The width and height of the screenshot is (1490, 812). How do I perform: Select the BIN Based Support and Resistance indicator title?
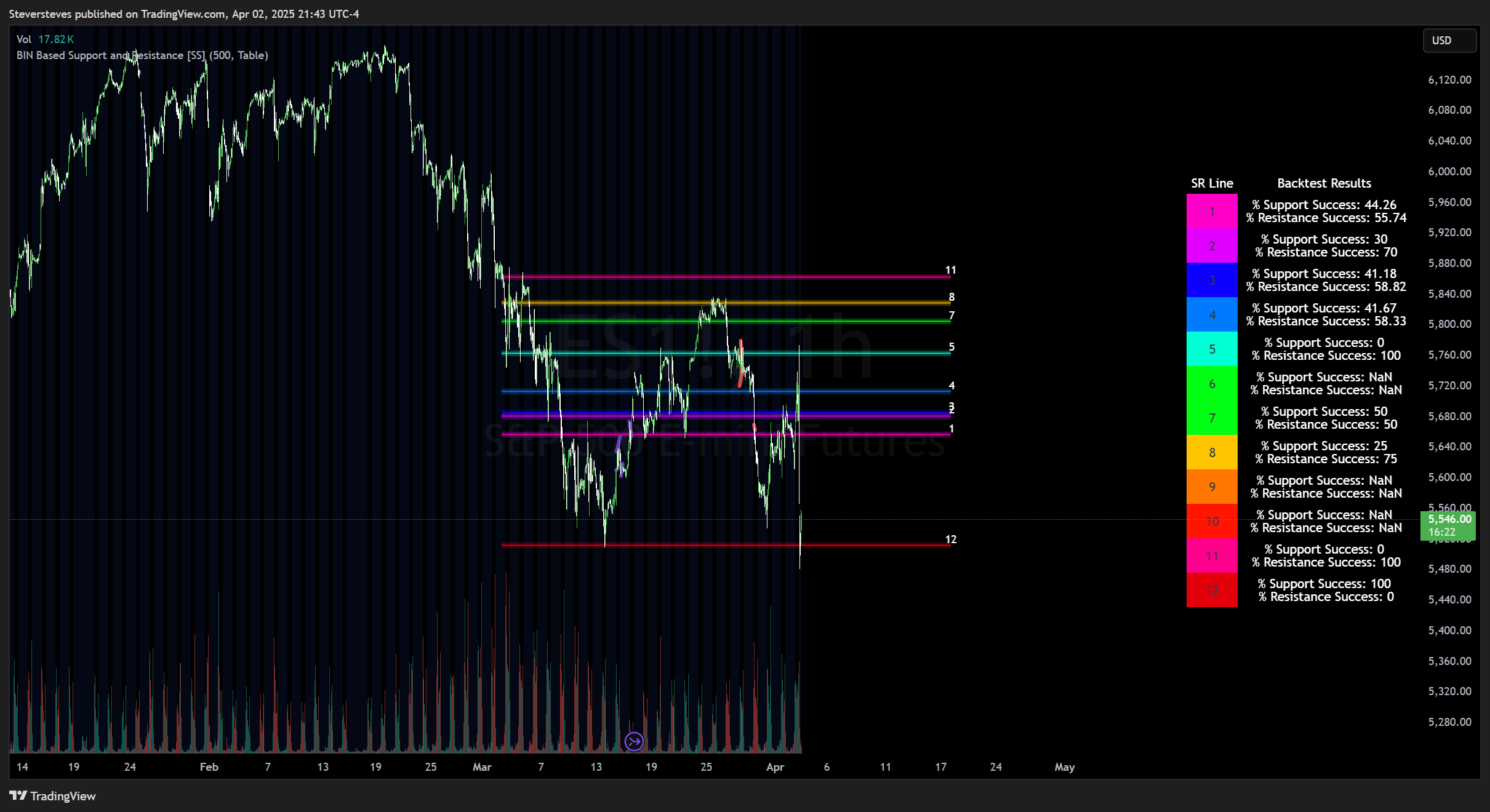click(142, 55)
